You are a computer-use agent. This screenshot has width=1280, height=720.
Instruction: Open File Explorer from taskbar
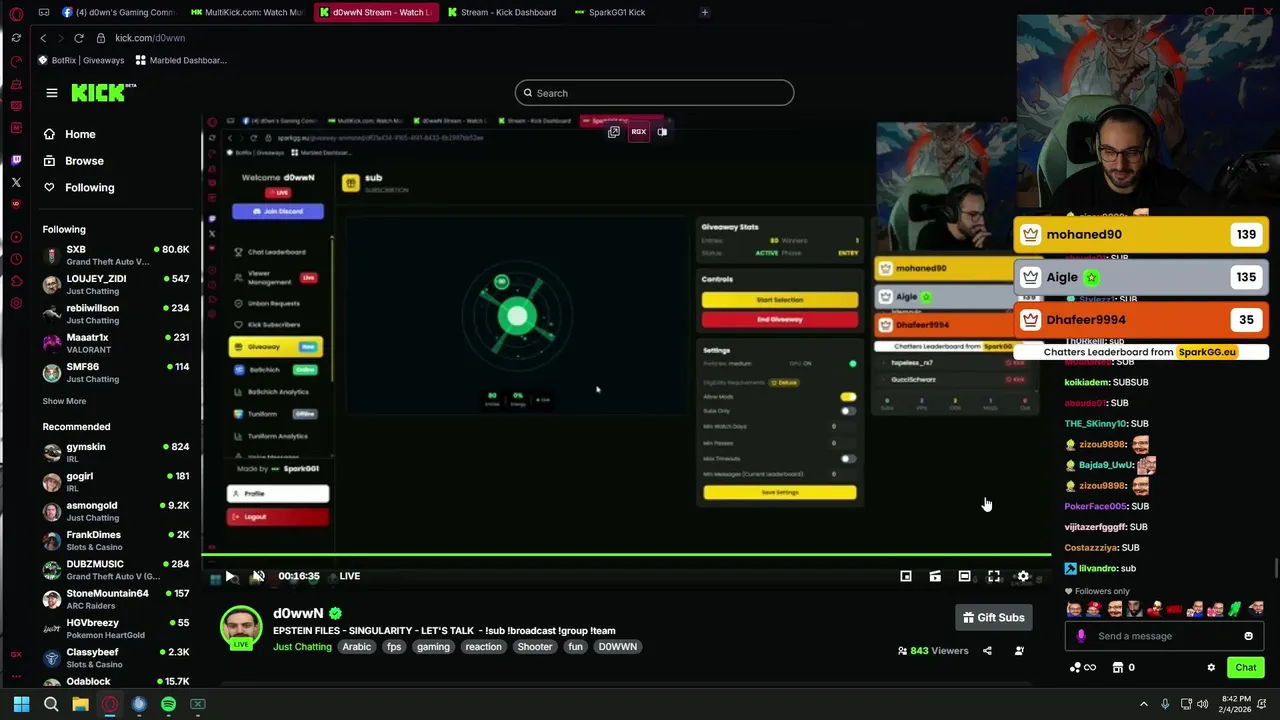[x=80, y=704]
